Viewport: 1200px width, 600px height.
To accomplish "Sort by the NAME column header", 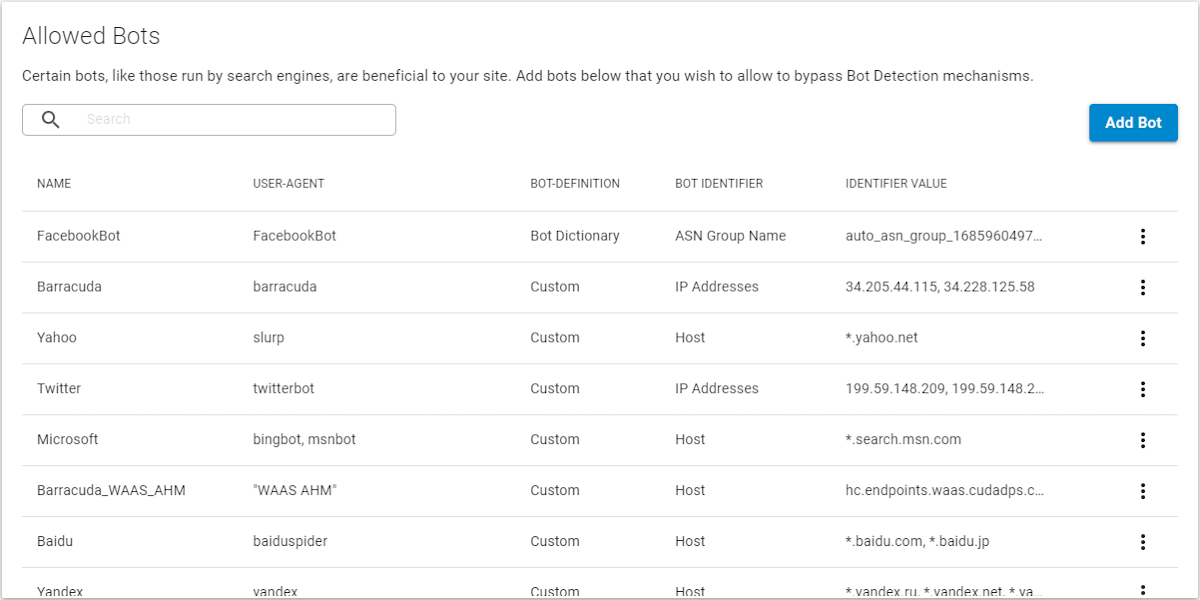I will (54, 183).
